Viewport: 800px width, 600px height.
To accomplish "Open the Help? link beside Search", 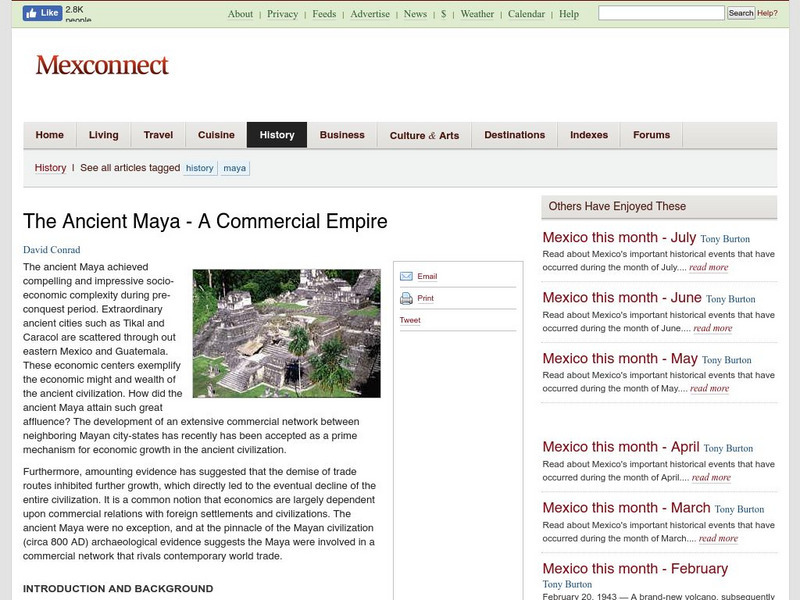I will 768,13.
